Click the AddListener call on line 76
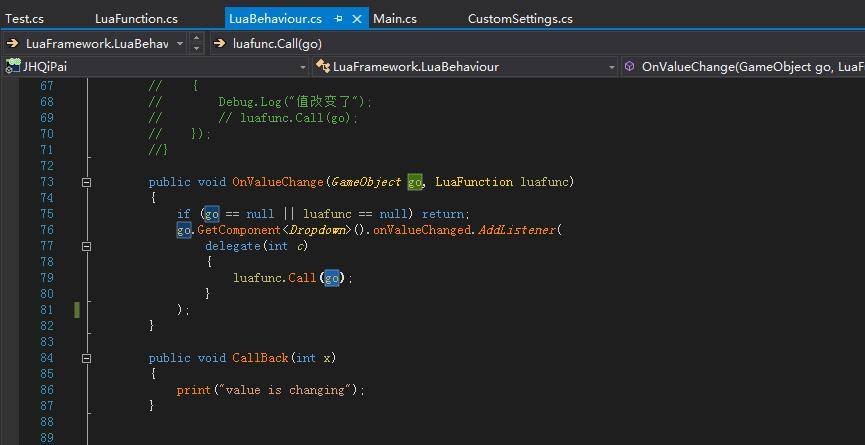The width and height of the screenshot is (865, 445). click(517, 230)
